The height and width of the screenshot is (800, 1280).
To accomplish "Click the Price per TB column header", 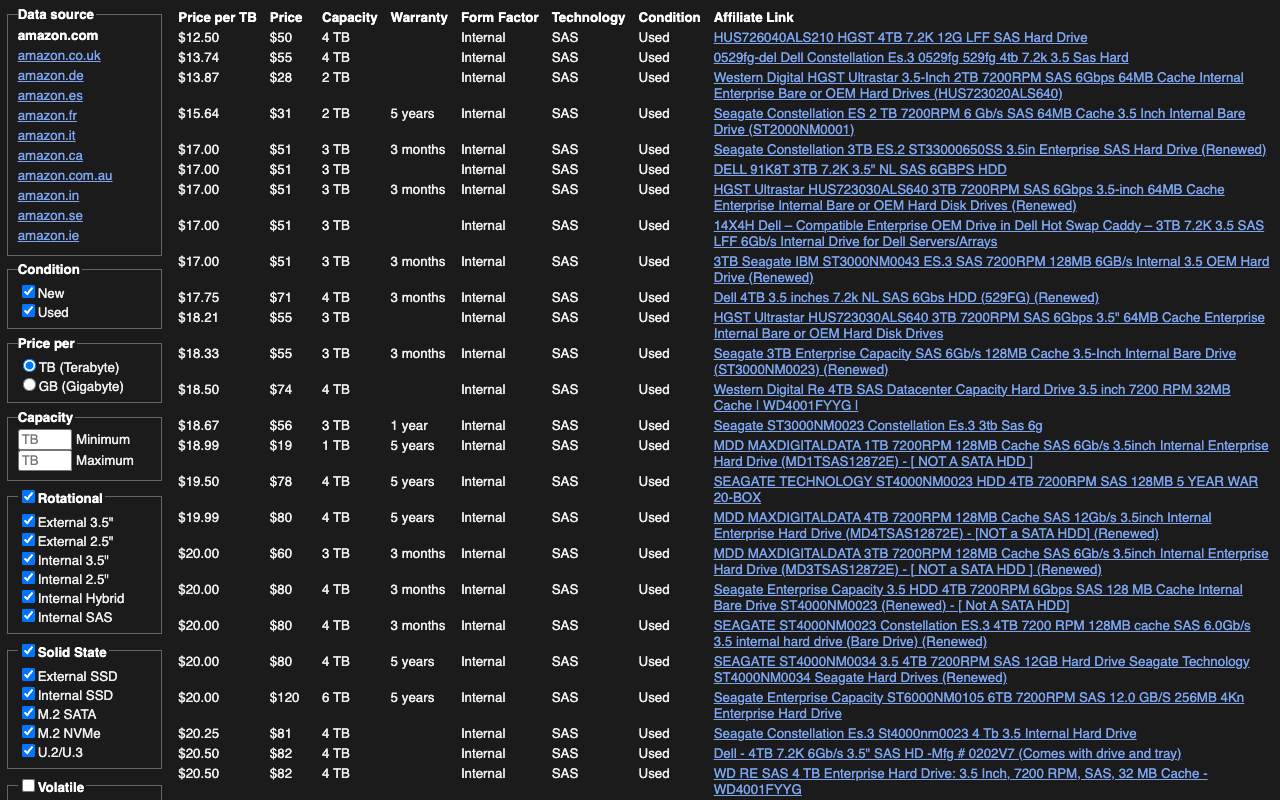I will pos(217,17).
